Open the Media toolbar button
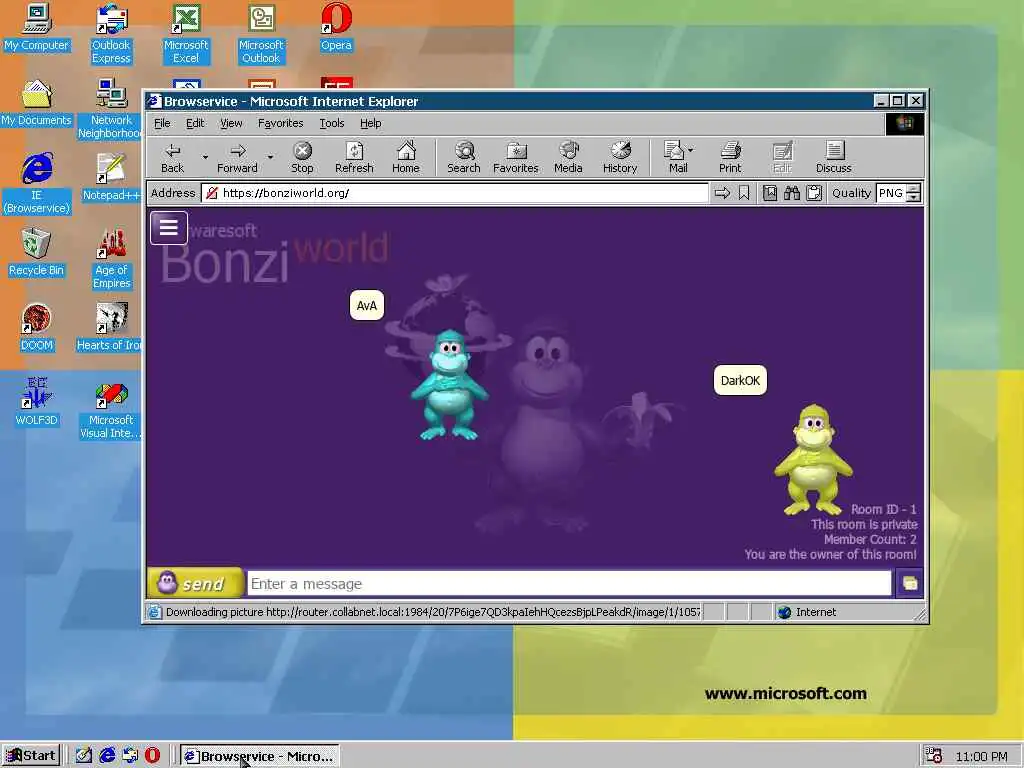This screenshot has width=1024, height=768. [568, 157]
